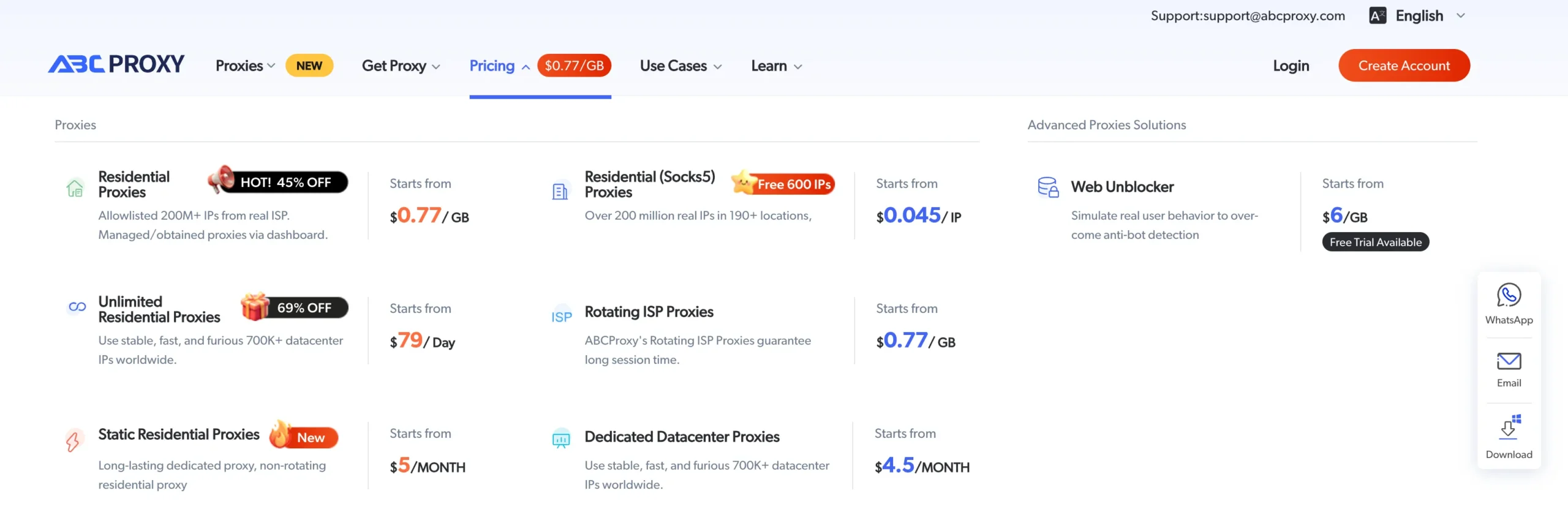The width and height of the screenshot is (1568, 520).
Task: Click the WhatsApp label text
Action: click(x=1509, y=320)
